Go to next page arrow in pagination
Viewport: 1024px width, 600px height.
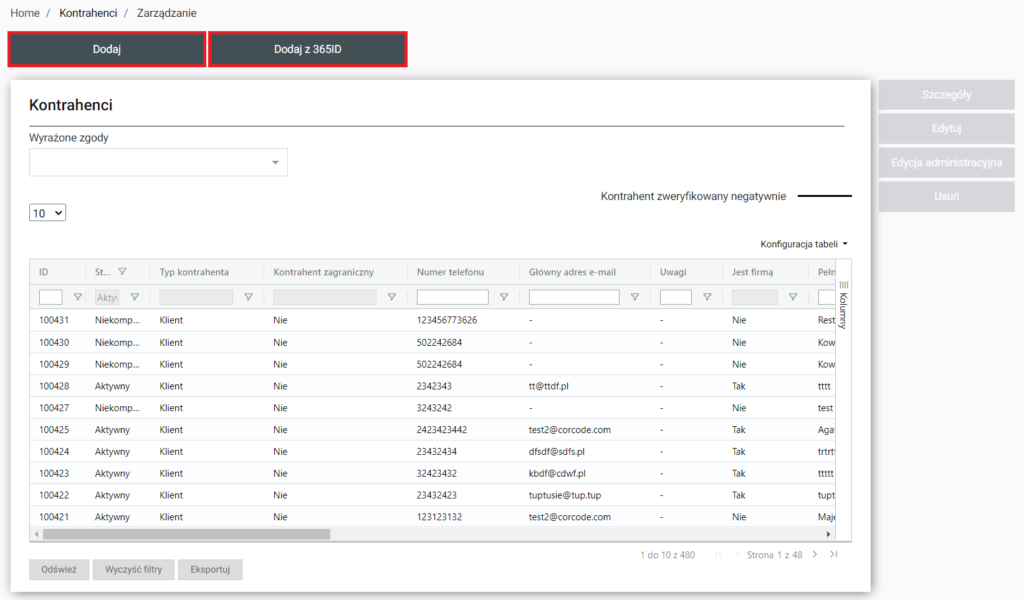[815, 554]
